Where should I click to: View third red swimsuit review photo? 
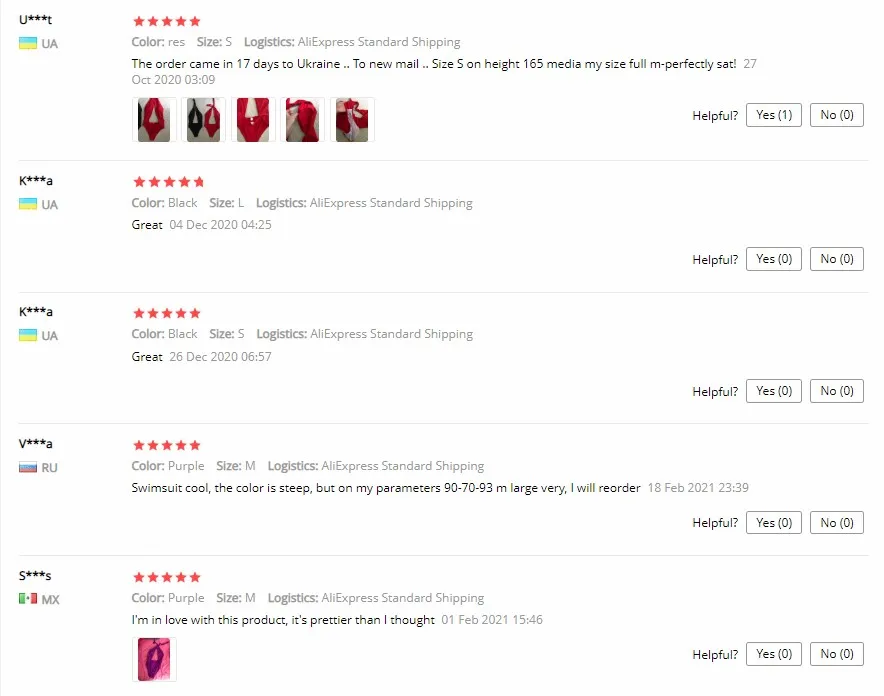pos(253,119)
